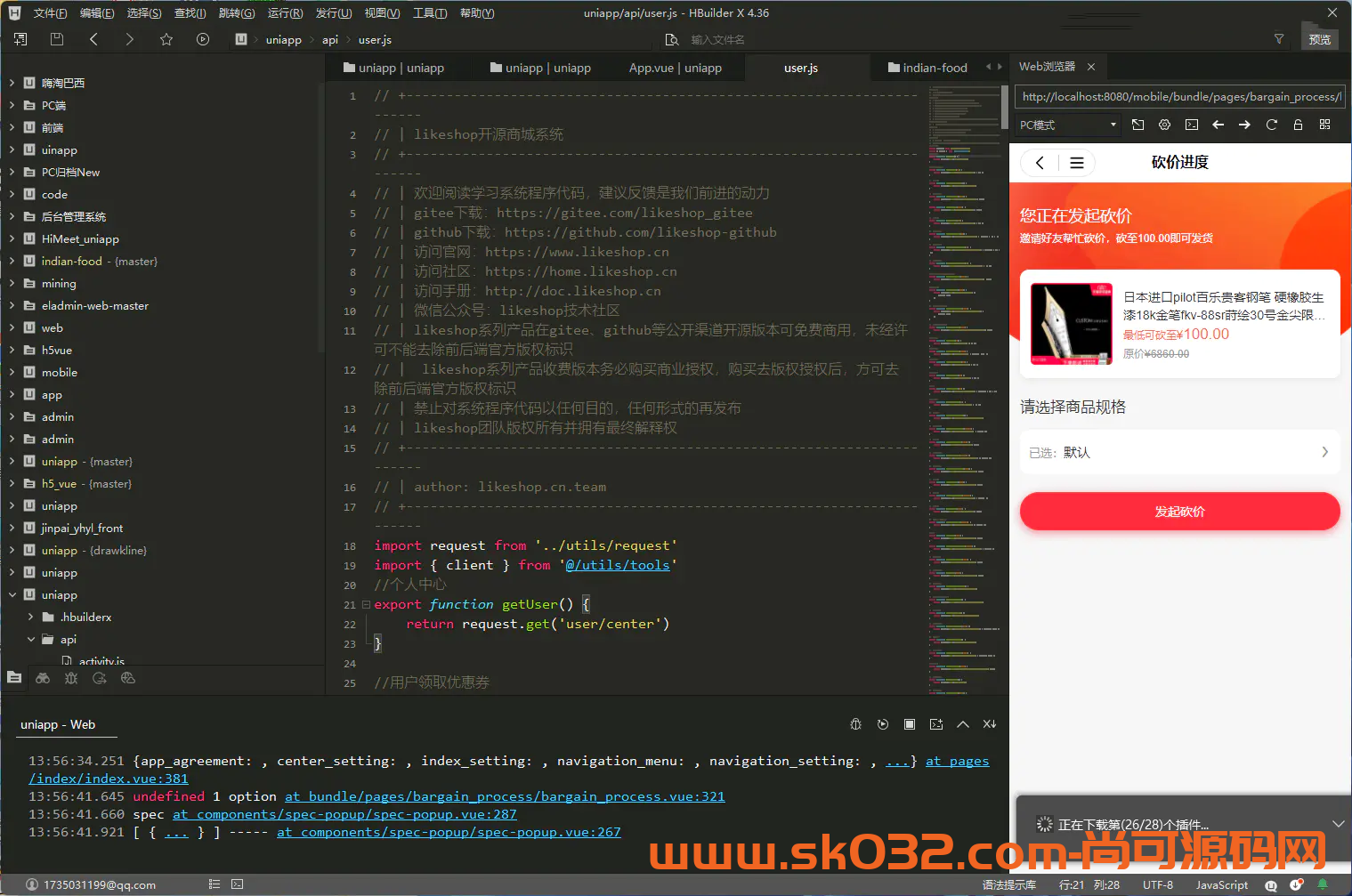Open the 发行(U) menu

334,12
